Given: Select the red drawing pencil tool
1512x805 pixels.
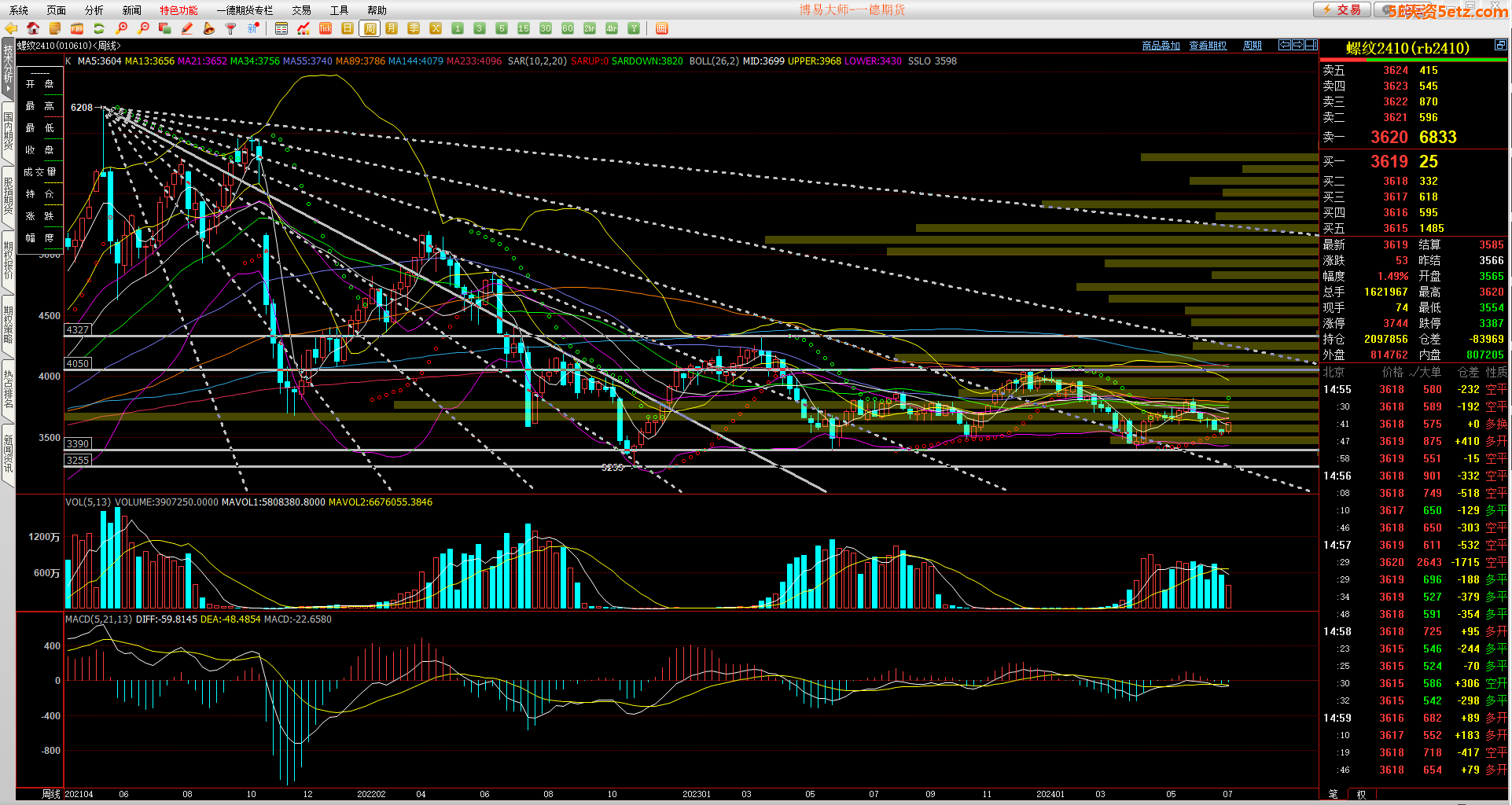Looking at the screenshot, I should (x=187, y=28).
